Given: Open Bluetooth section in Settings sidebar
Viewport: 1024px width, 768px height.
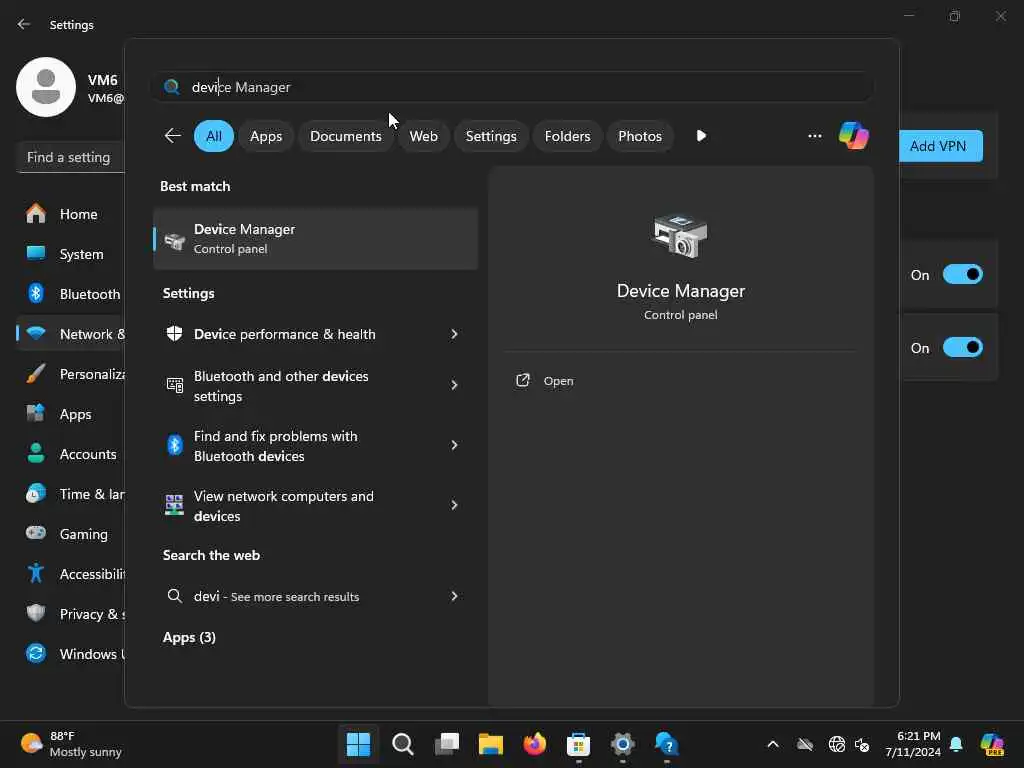Looking at the screenshot, I should 71,294.
